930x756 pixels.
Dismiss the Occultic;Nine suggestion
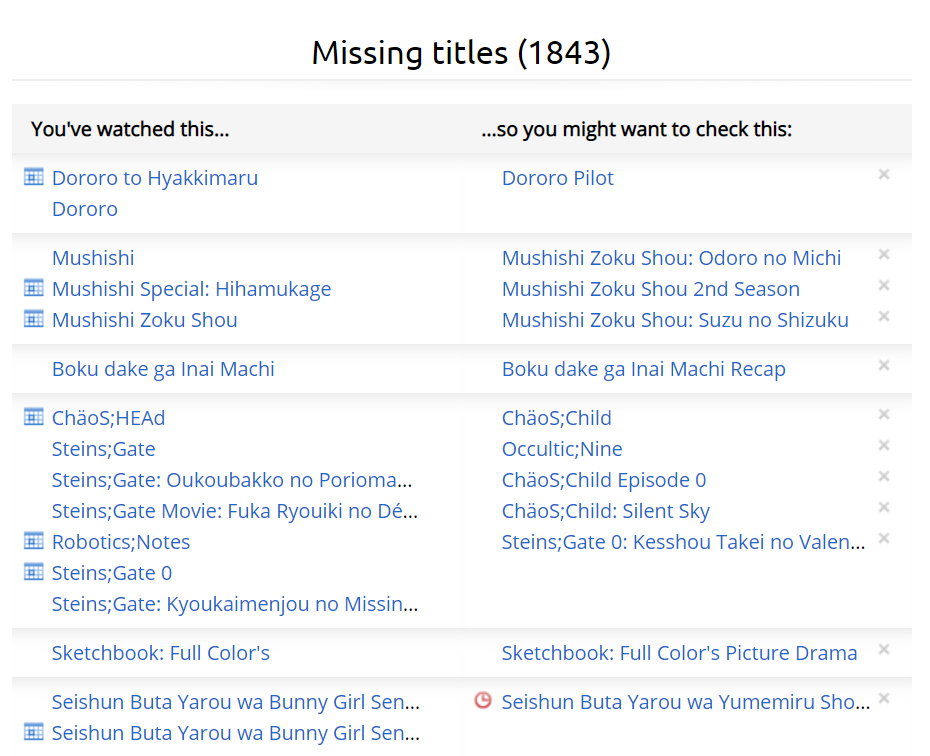[x=884, y=445]
